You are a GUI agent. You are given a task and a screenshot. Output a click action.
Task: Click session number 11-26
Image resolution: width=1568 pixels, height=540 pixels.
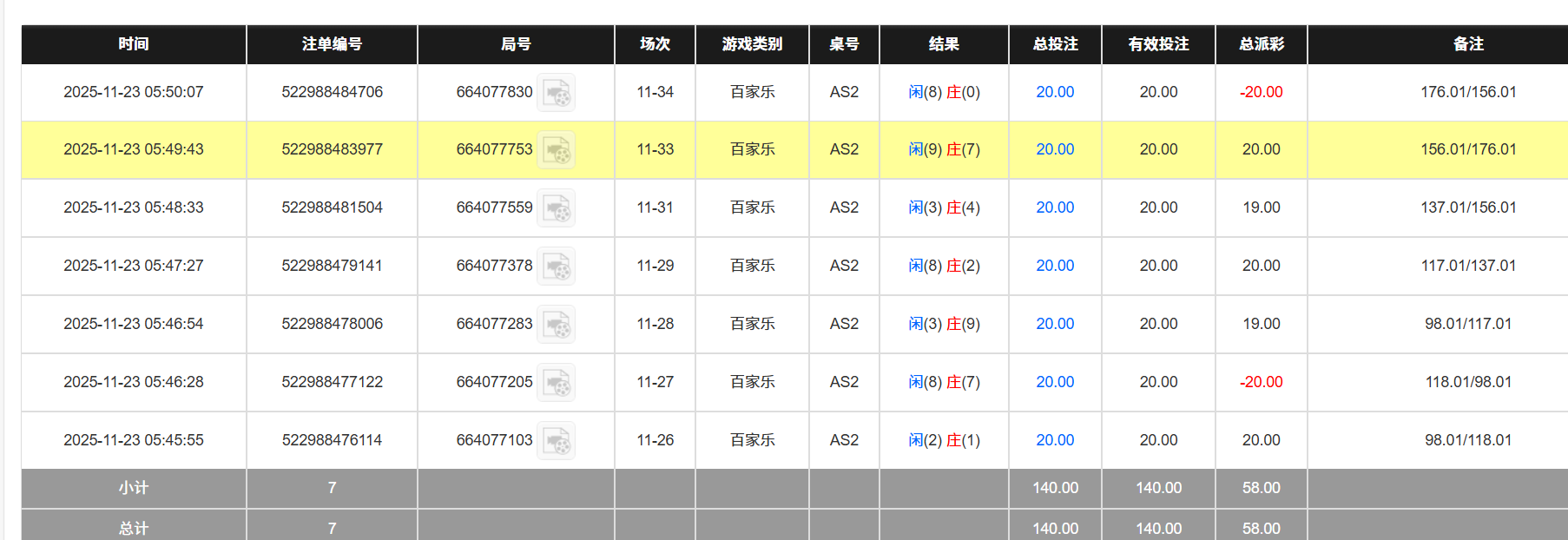[655, 440]
